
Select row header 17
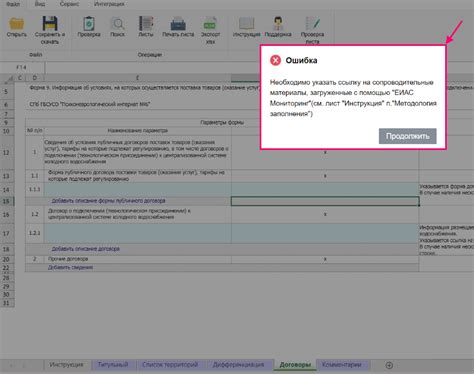coord(7,233)
